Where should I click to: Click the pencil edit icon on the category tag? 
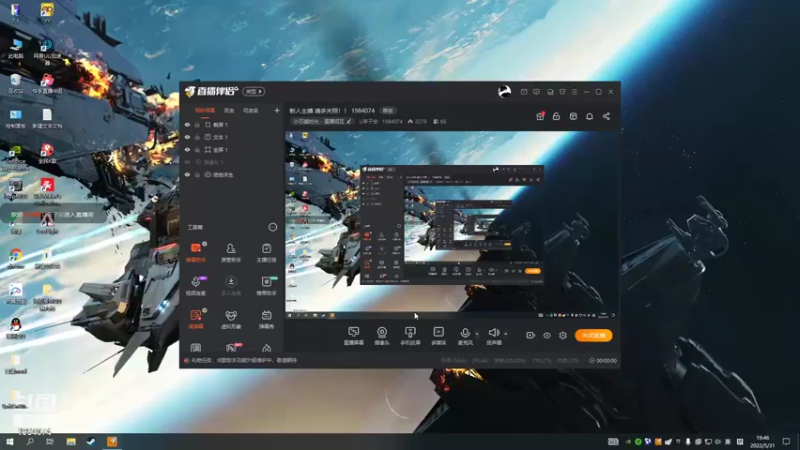[x=349, y=121]
